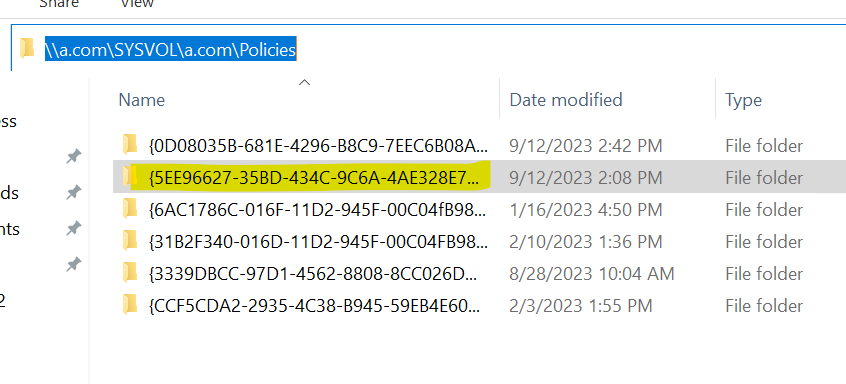
Task: Select the {31B2F340-016D-11D2 folder icon
Action: pos(129,241)
